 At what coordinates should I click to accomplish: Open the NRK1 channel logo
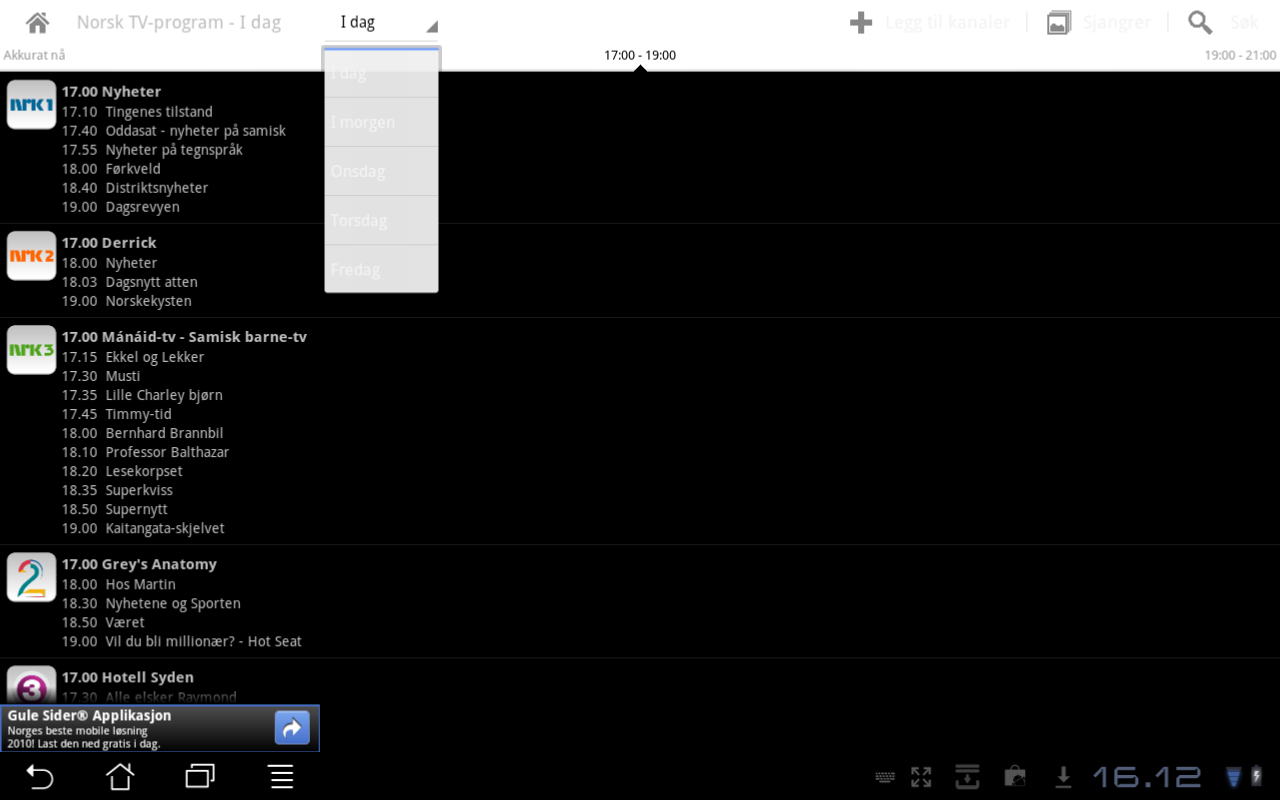[31, 105]
